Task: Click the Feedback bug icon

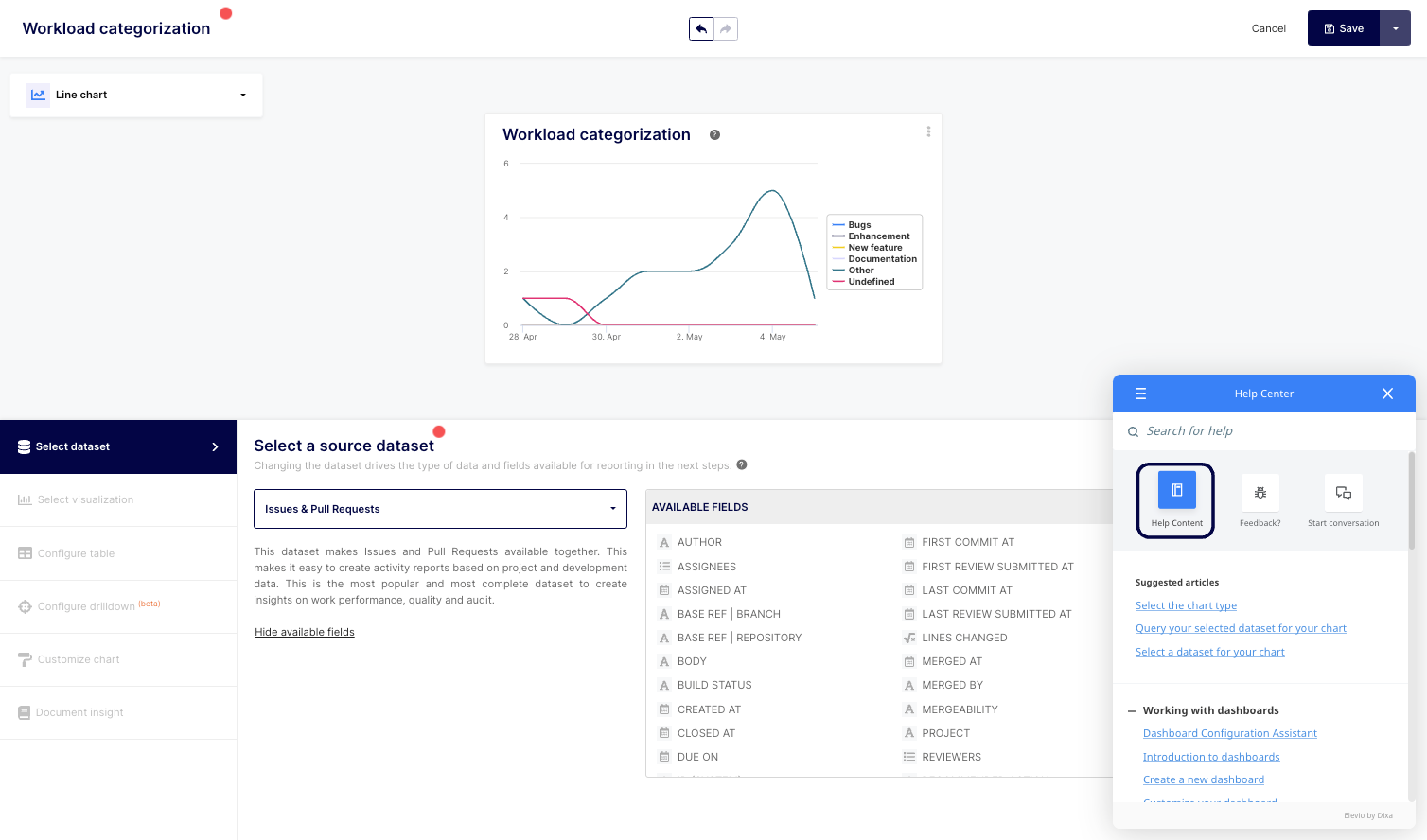Action: coord(1260,493)
